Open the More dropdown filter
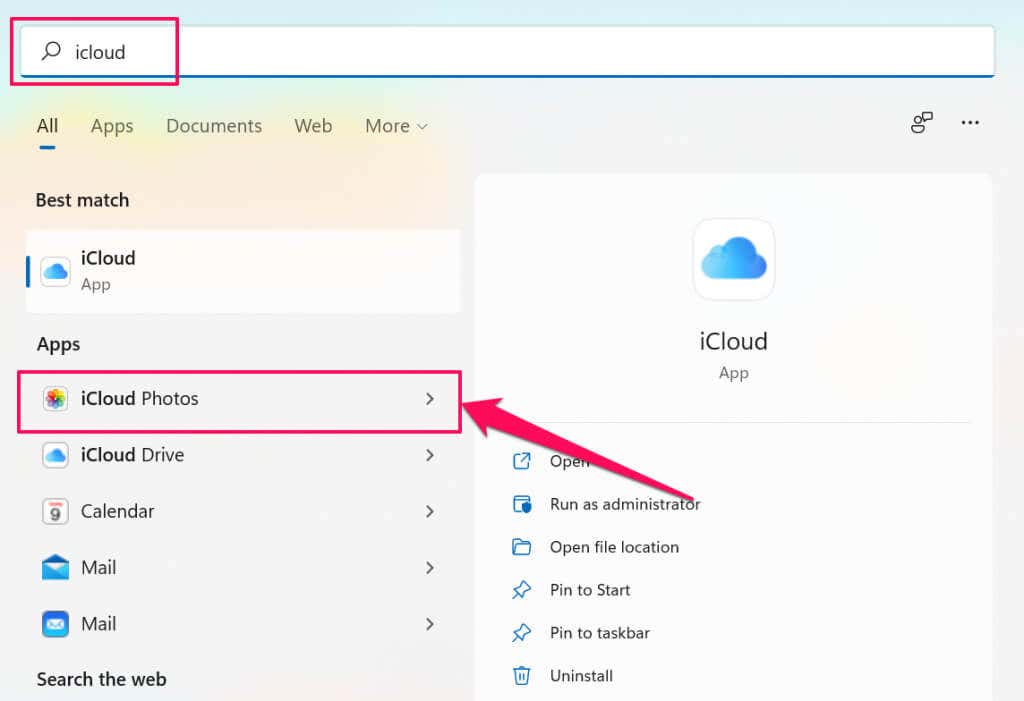 pyautogui.click(x=396, y=125)
